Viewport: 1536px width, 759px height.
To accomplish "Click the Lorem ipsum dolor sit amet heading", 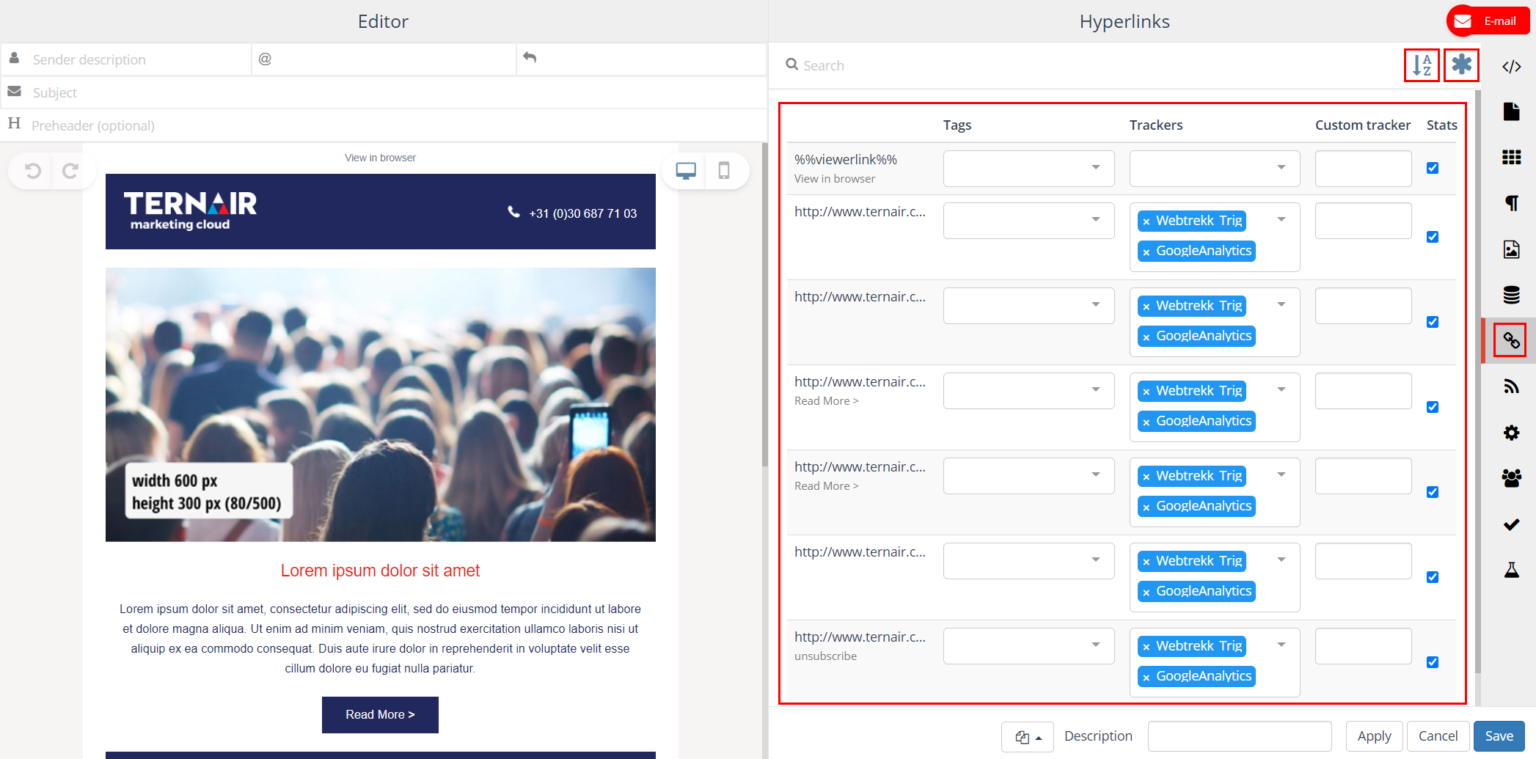I will 380,571.
